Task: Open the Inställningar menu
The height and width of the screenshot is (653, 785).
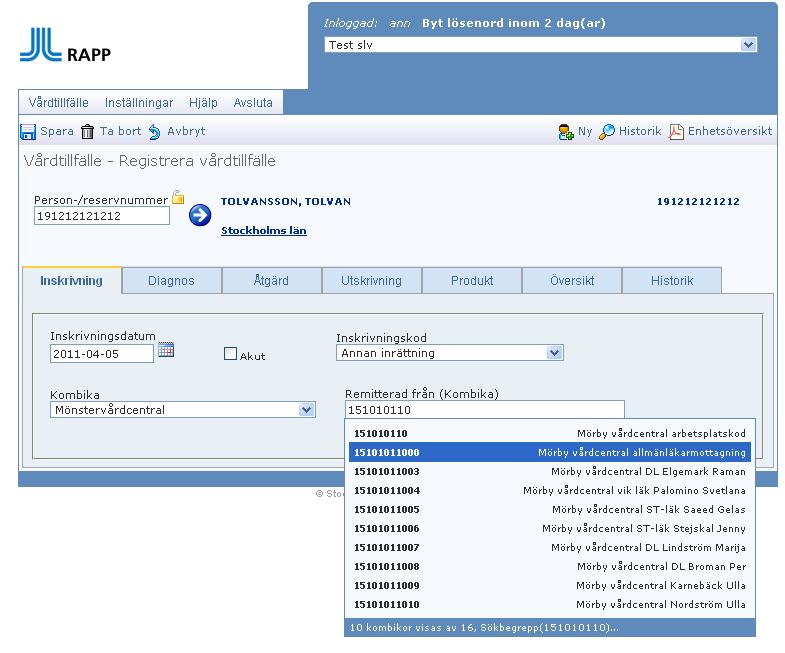Action: (x=139, y=103)
